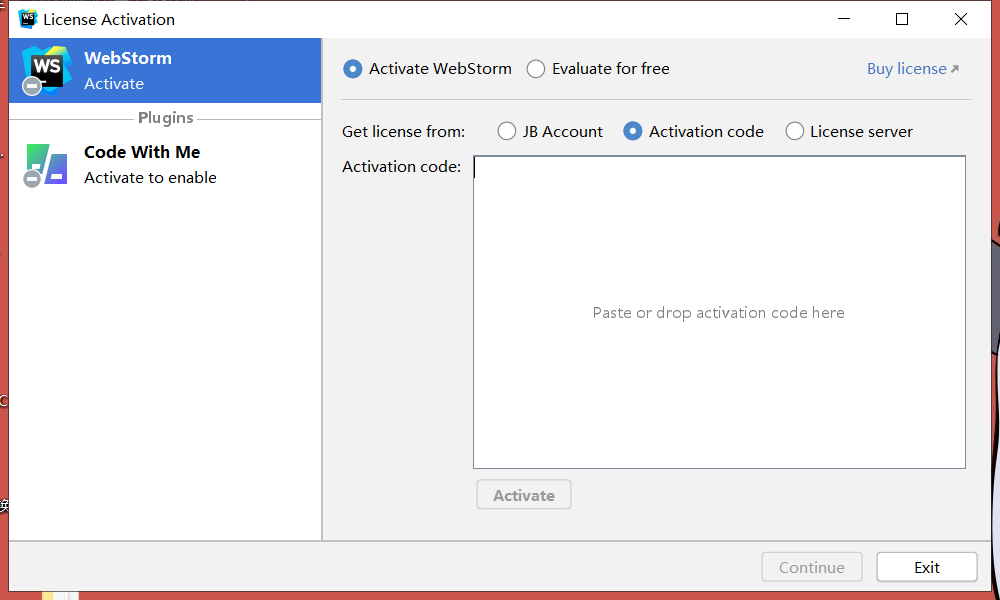Click the 'Activation code:' field label

coord(402,166)
